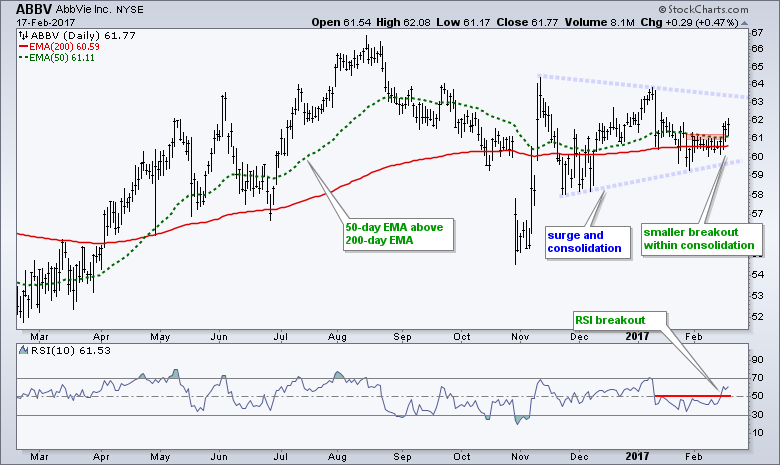Click the '50-day EMA above 200-day EMA' annotation
The width and height of the screenshot is (780, 465).
pyautogui.click(x=399, y=234)
